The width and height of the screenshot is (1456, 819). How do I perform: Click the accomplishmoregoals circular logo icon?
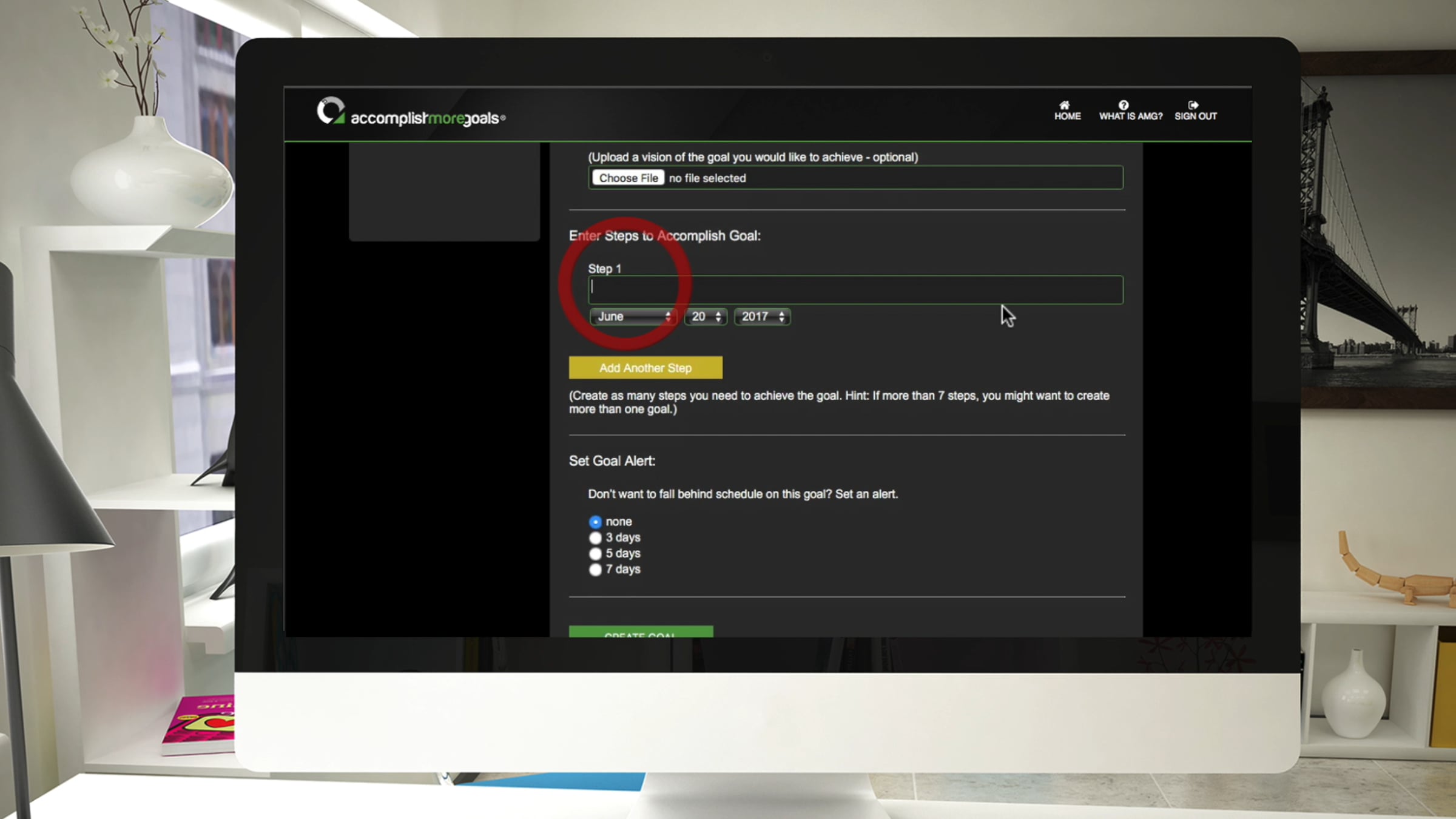click(x=331, y=112)
